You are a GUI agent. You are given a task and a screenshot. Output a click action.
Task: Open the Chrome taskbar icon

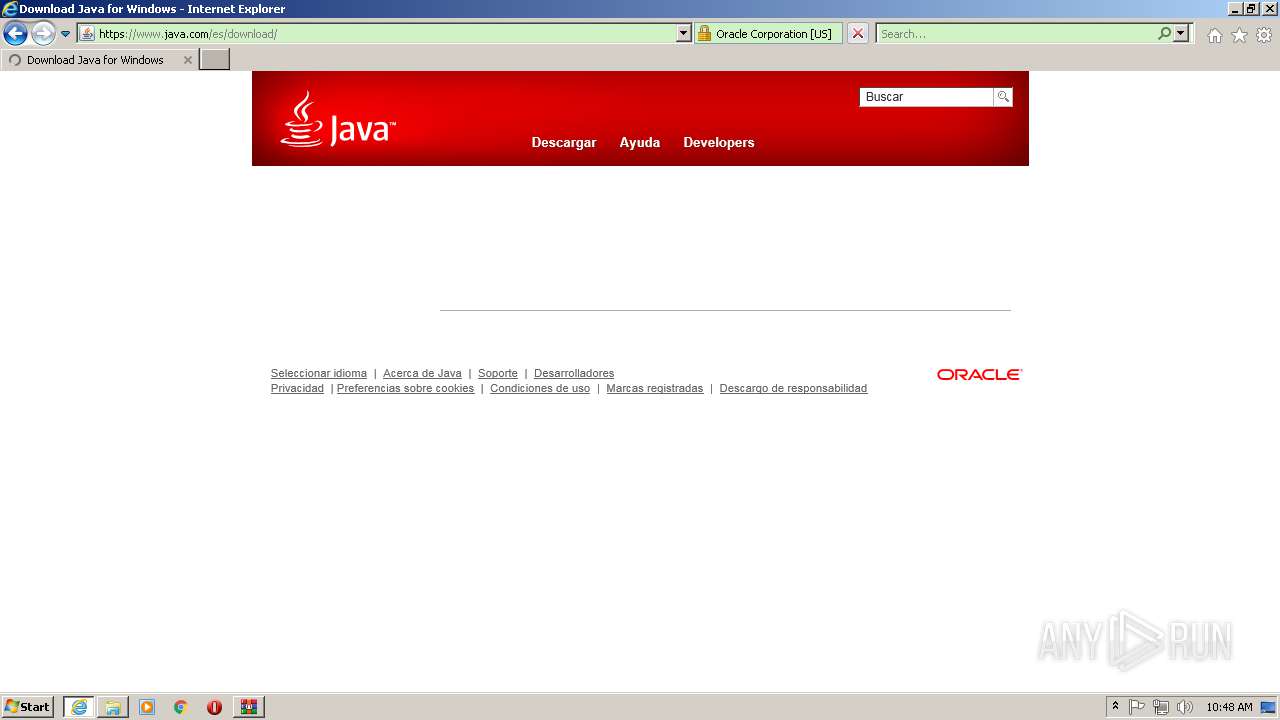point(181,707)
